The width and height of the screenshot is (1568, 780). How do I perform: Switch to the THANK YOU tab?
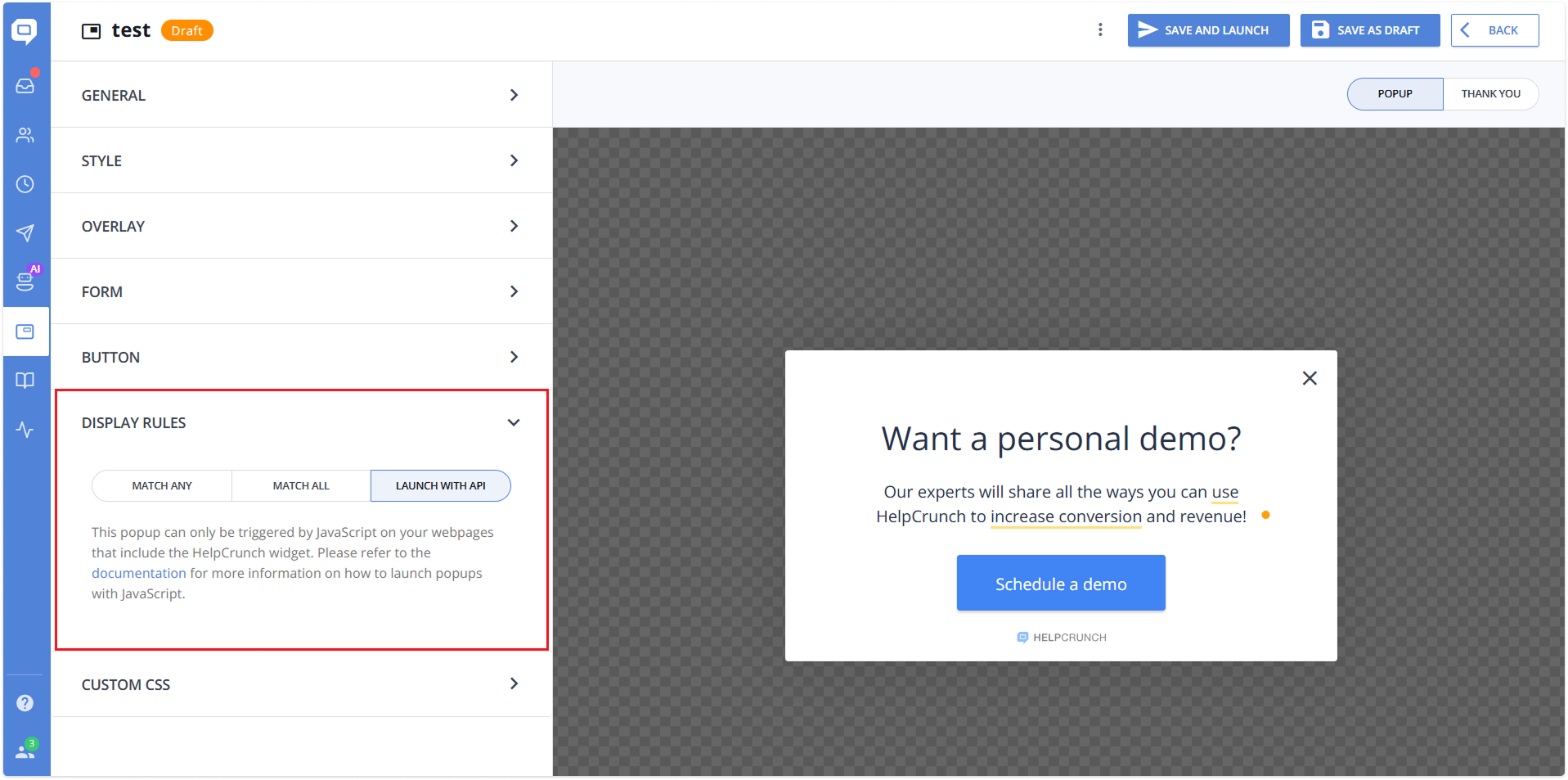1490,93
